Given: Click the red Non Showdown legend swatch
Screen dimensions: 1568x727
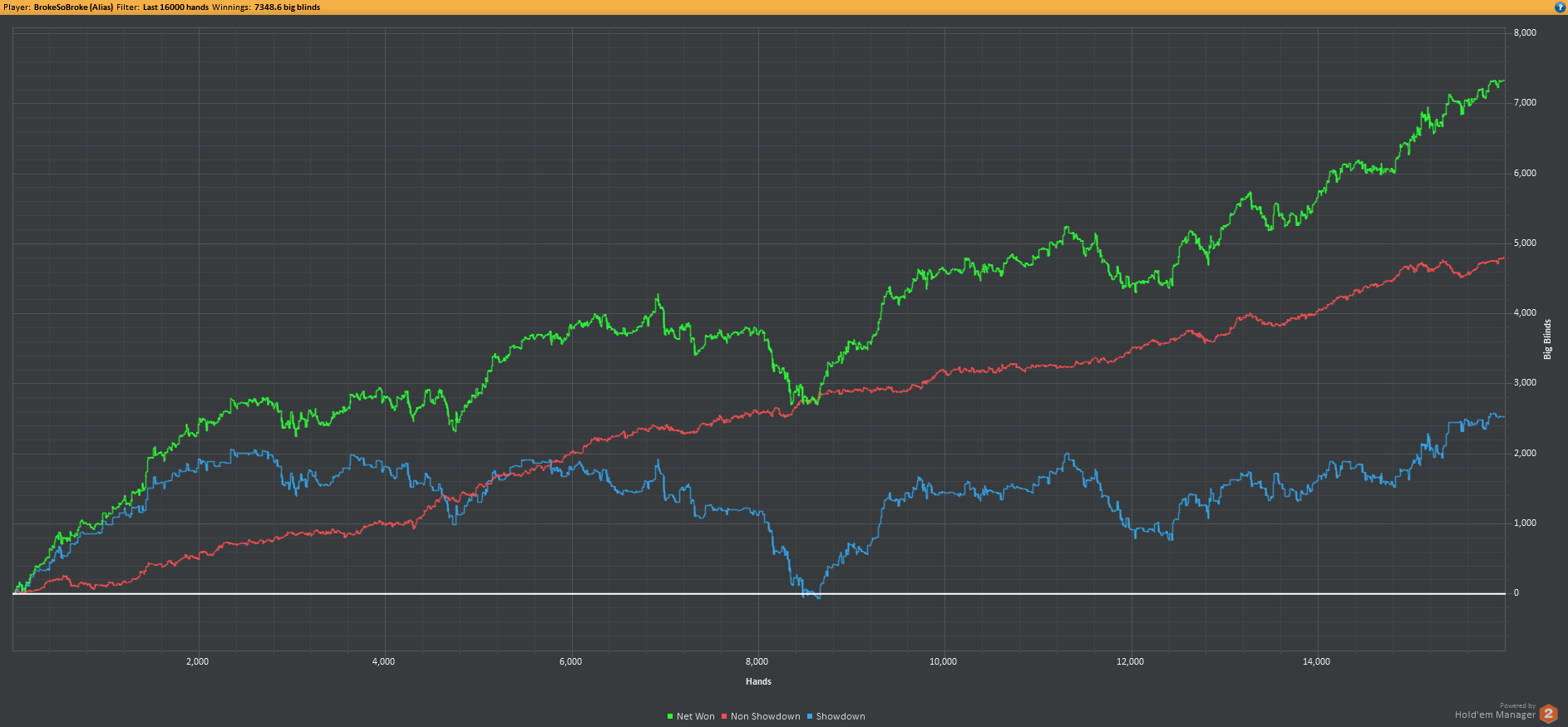Looking at the screenshot, I should (724, 716).
